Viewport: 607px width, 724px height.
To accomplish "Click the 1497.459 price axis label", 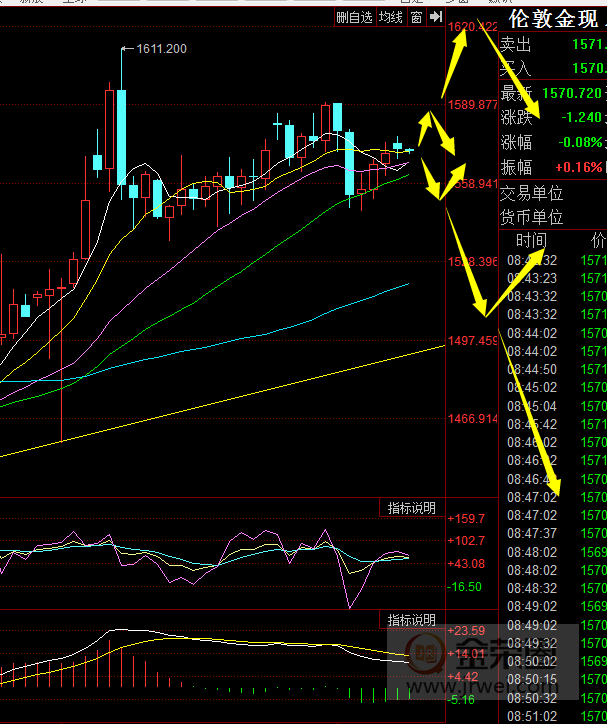I will pos(472,341).
